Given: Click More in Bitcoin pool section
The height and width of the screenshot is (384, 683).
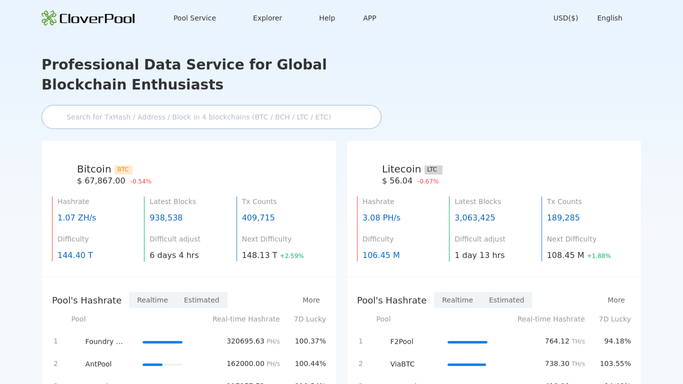Looking at the screenshot, I should tap(311, 300).
